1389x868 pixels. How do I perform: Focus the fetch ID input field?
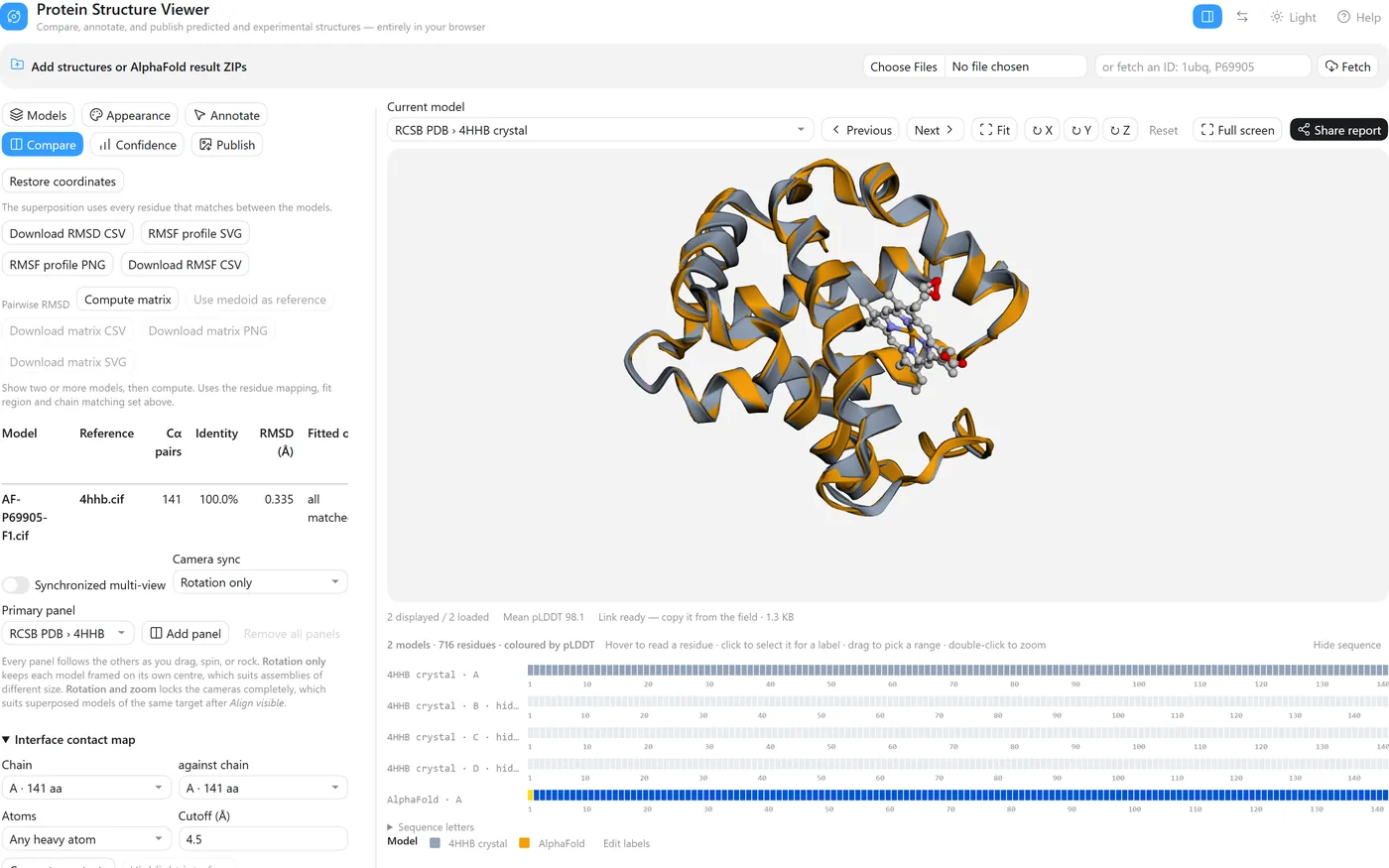click(x=1202, y=66)
